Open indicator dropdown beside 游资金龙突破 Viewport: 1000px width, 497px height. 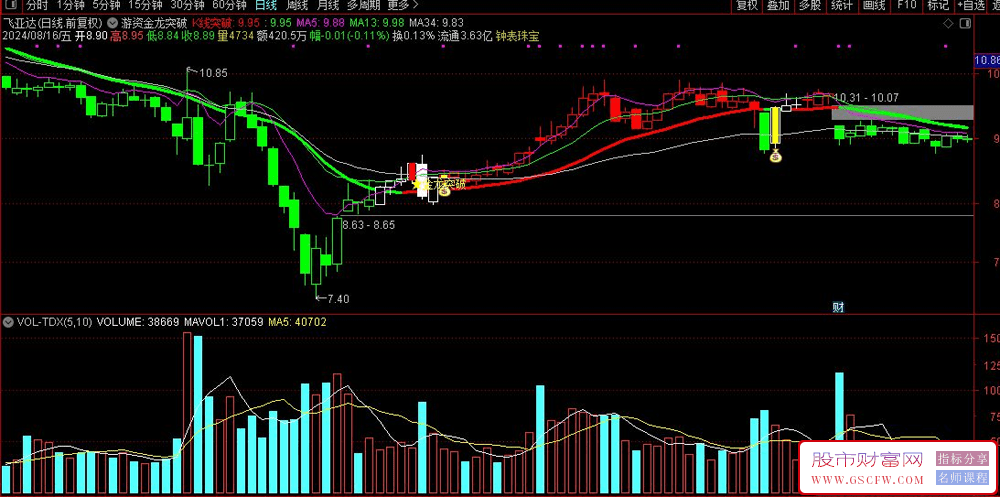tap(112, 22)
